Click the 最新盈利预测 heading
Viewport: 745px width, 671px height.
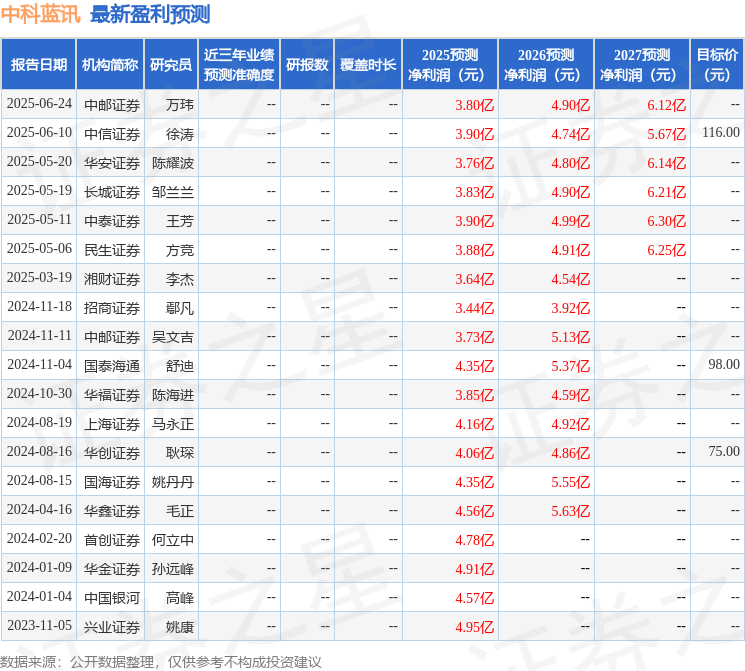(x=150, y=14)
